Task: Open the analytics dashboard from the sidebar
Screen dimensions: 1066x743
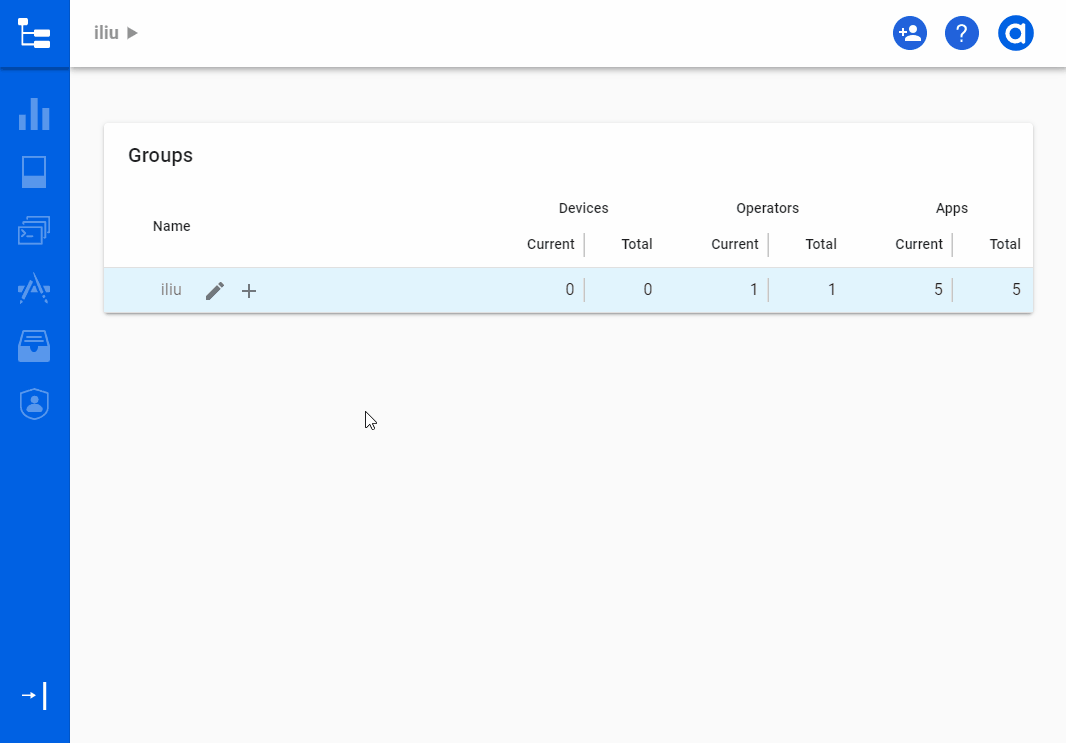Action: [x=34, y=115]
